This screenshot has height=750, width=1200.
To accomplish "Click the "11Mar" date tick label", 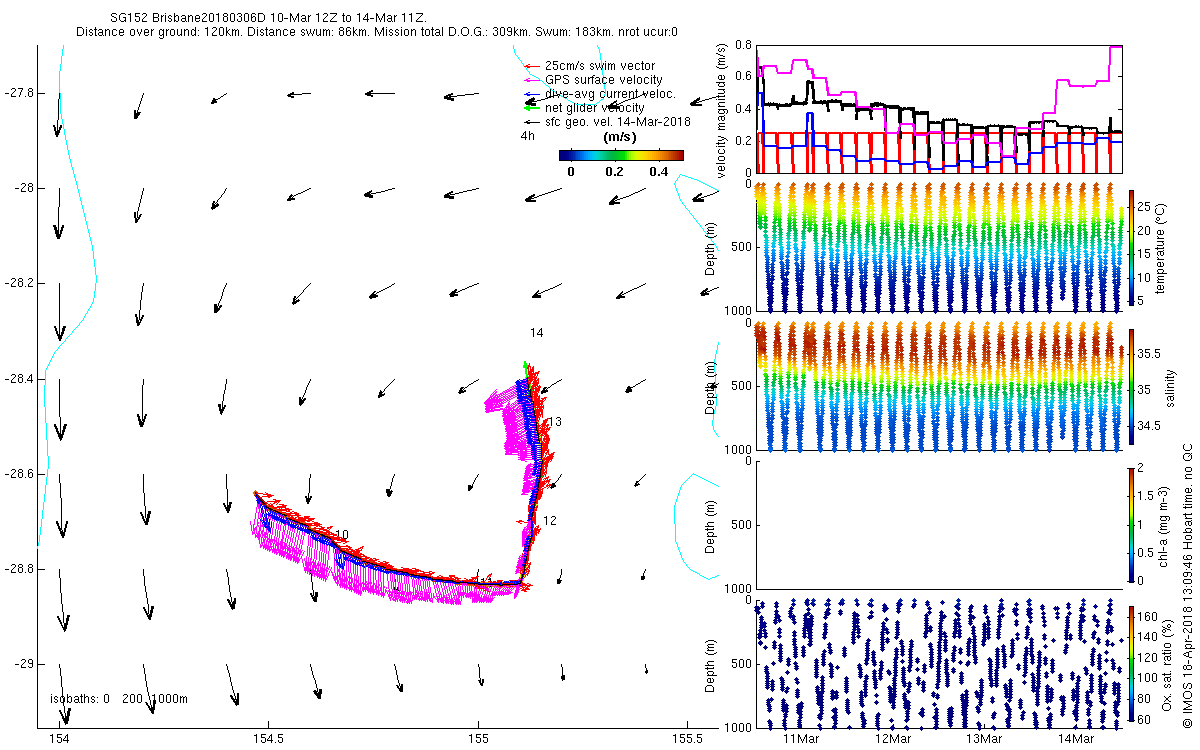I will tap(801, 739).
